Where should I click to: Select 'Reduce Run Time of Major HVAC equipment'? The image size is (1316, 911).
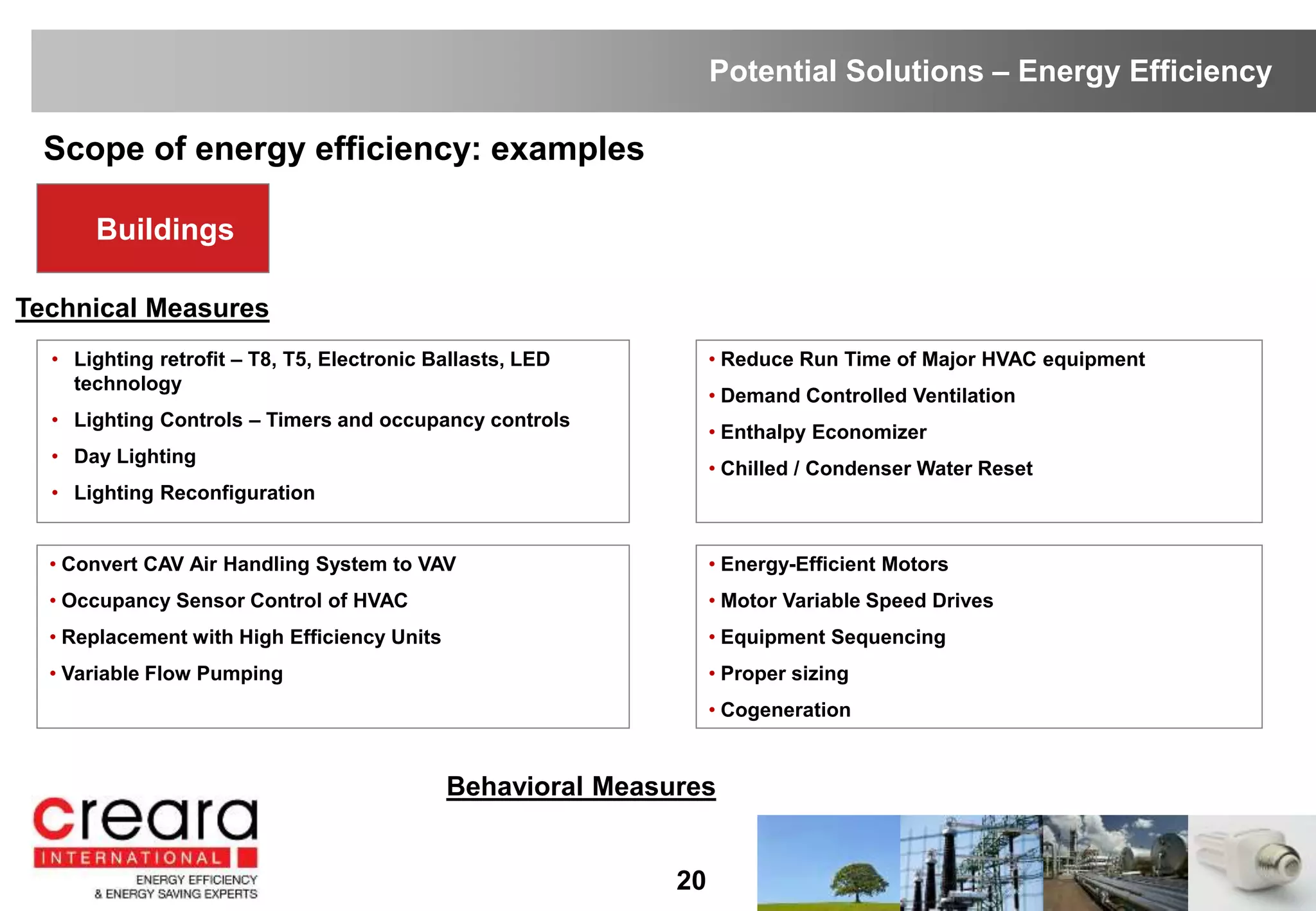click(932, 359)
